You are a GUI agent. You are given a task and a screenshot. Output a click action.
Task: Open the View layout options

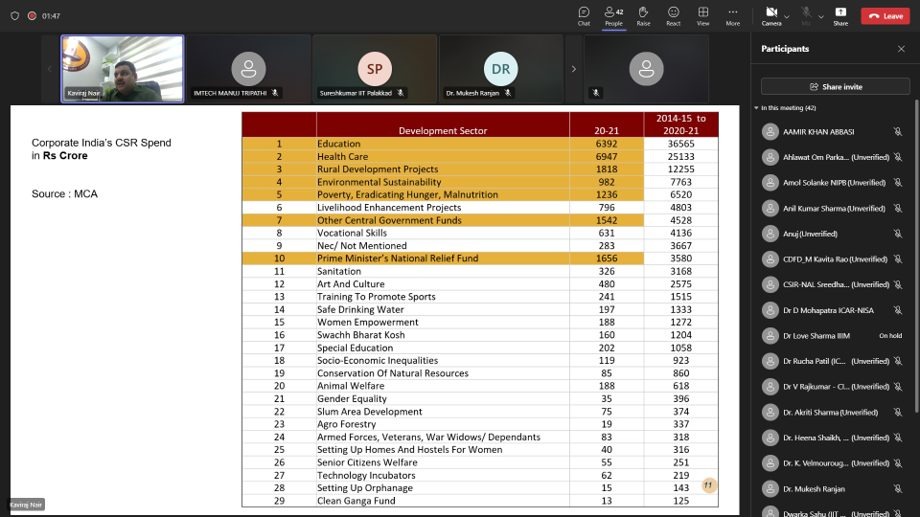point(703,16)
